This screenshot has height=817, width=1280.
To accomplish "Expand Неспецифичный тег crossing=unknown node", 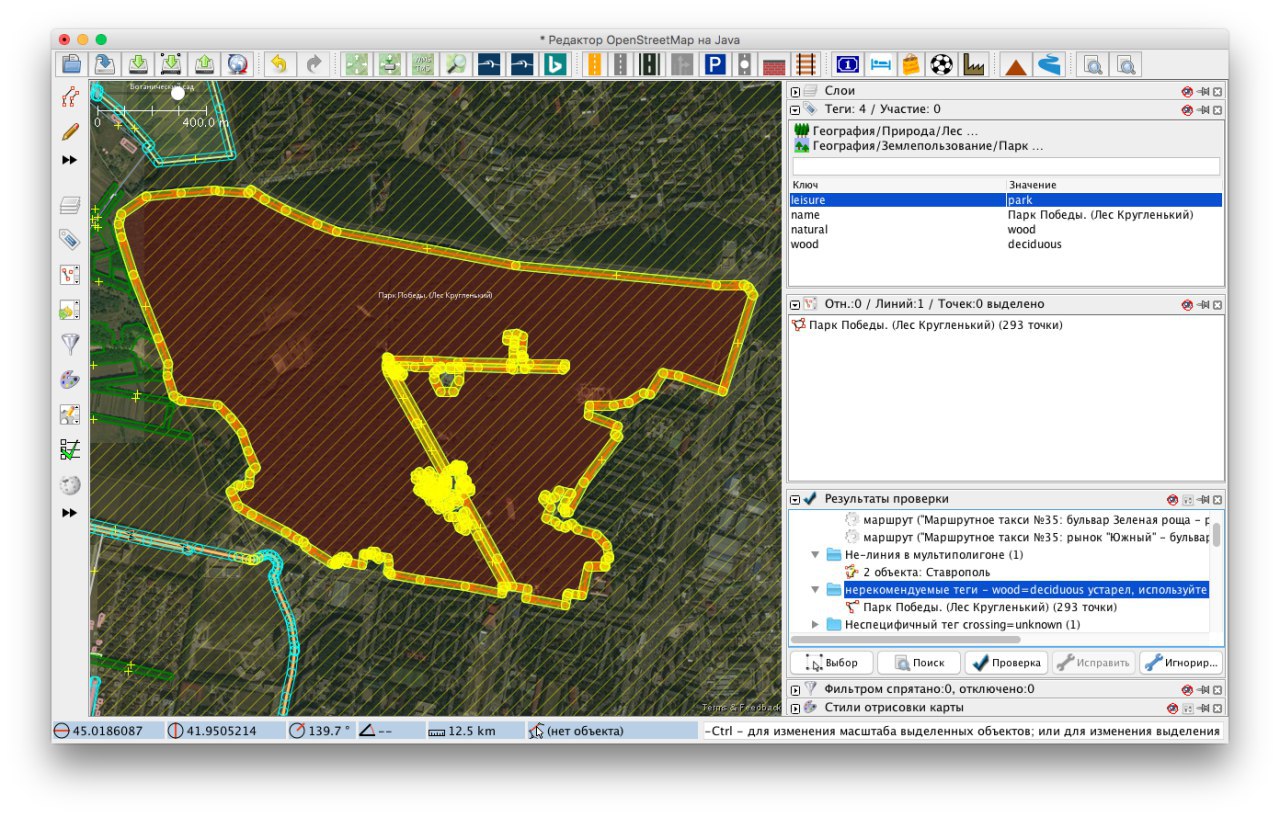I will pos(816,625).
